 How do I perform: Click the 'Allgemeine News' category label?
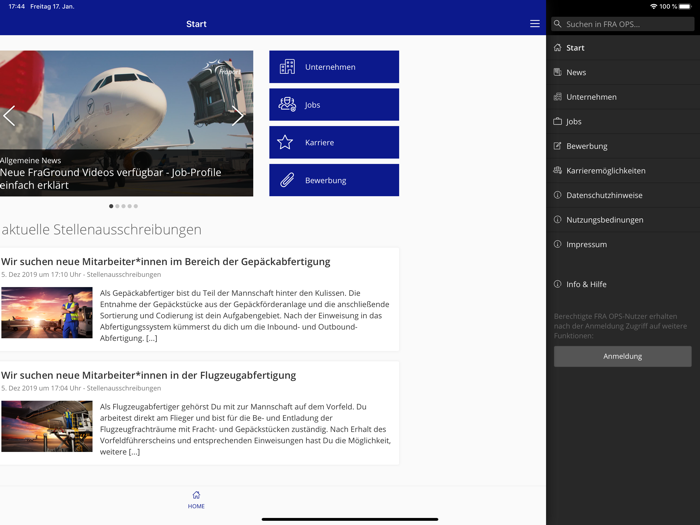point(31,160)
